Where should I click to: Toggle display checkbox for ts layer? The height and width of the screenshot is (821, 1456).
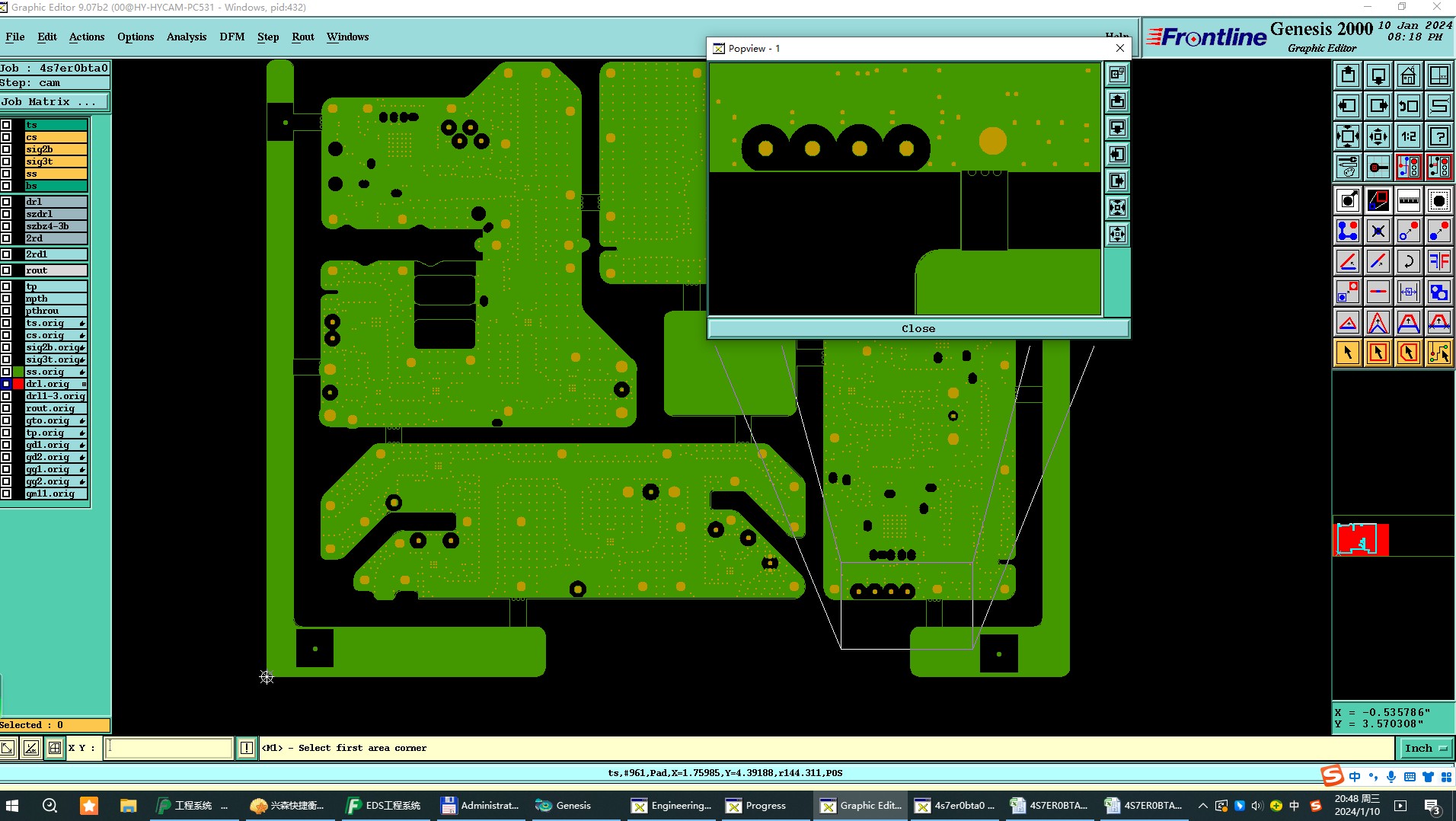(6, 125)
